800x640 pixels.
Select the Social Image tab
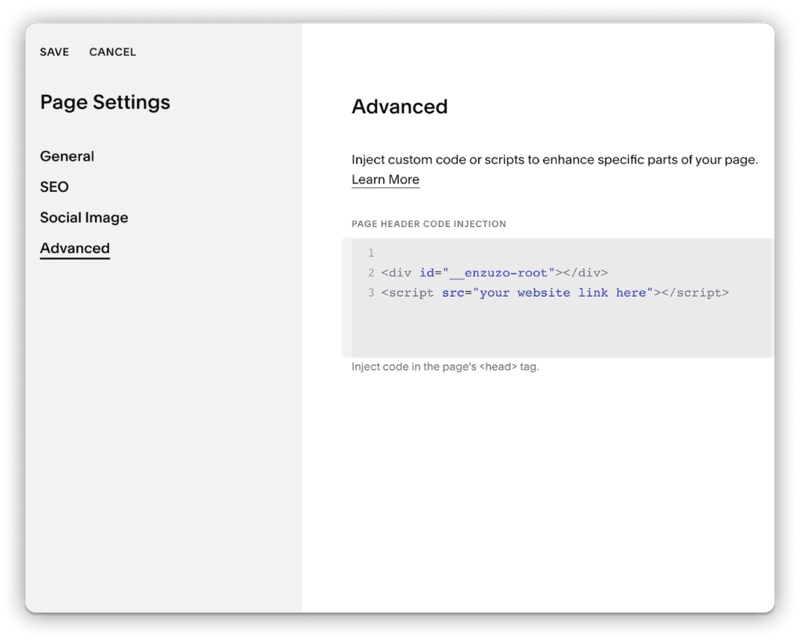click(84, 217)
